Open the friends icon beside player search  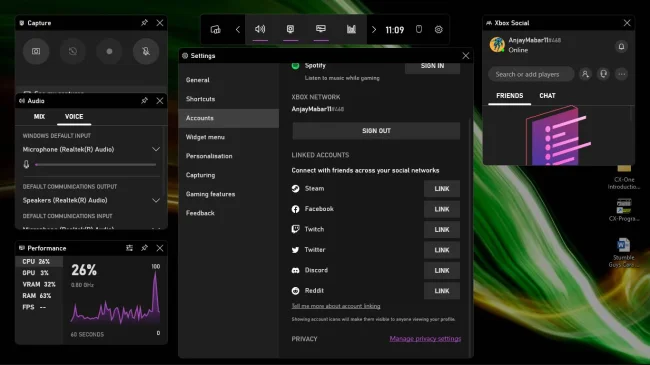click(x=585, y=74)
